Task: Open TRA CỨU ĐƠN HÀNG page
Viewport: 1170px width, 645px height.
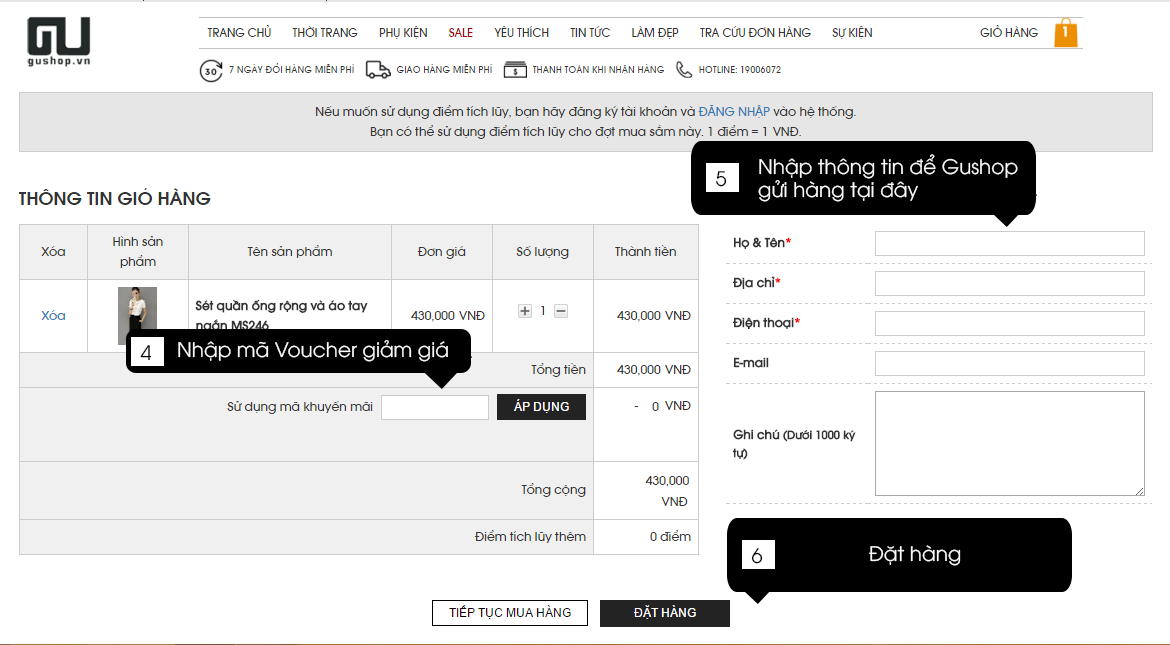Action: (755, 33)
